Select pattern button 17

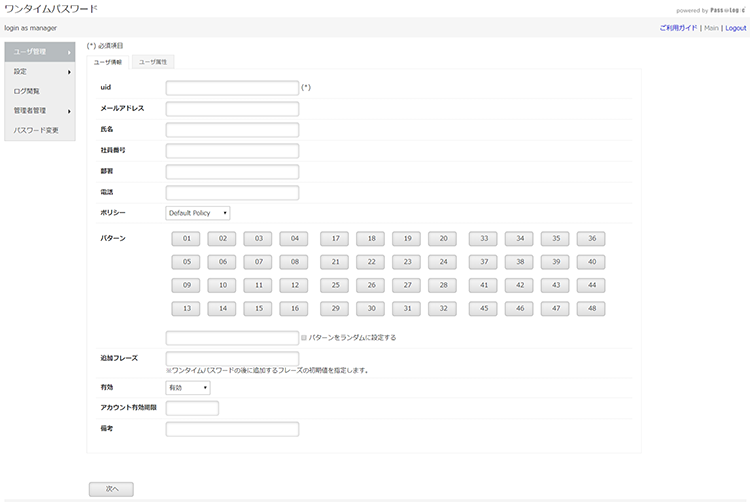pyautogui.click(x=335, y=239)
